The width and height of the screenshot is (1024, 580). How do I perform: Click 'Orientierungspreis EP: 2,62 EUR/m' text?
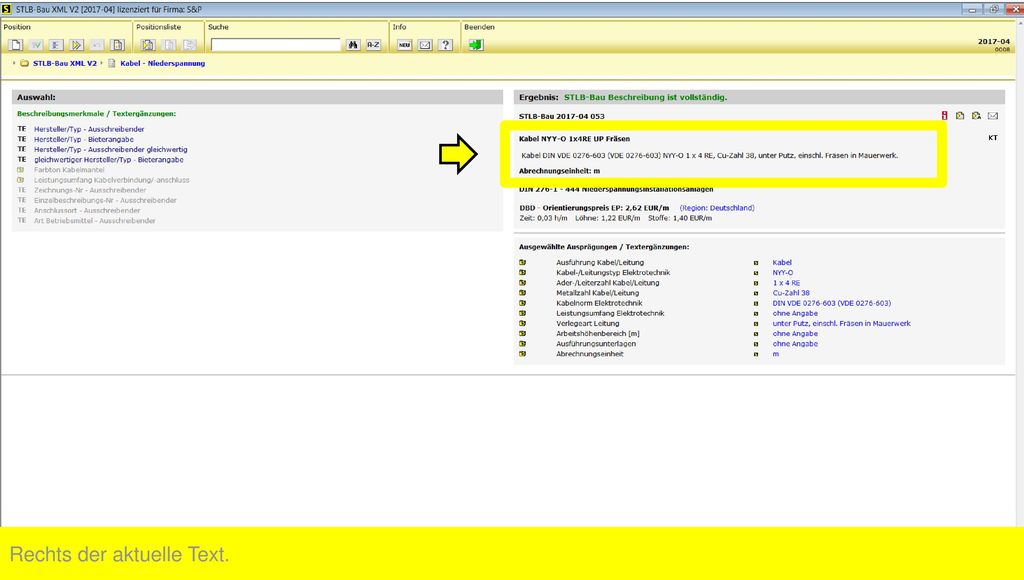tap(605, 208)
